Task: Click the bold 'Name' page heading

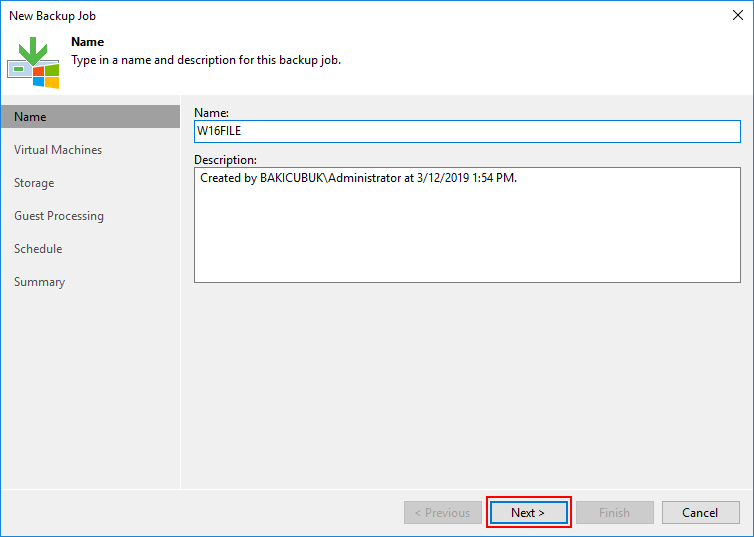Action: tap(88, 42)
